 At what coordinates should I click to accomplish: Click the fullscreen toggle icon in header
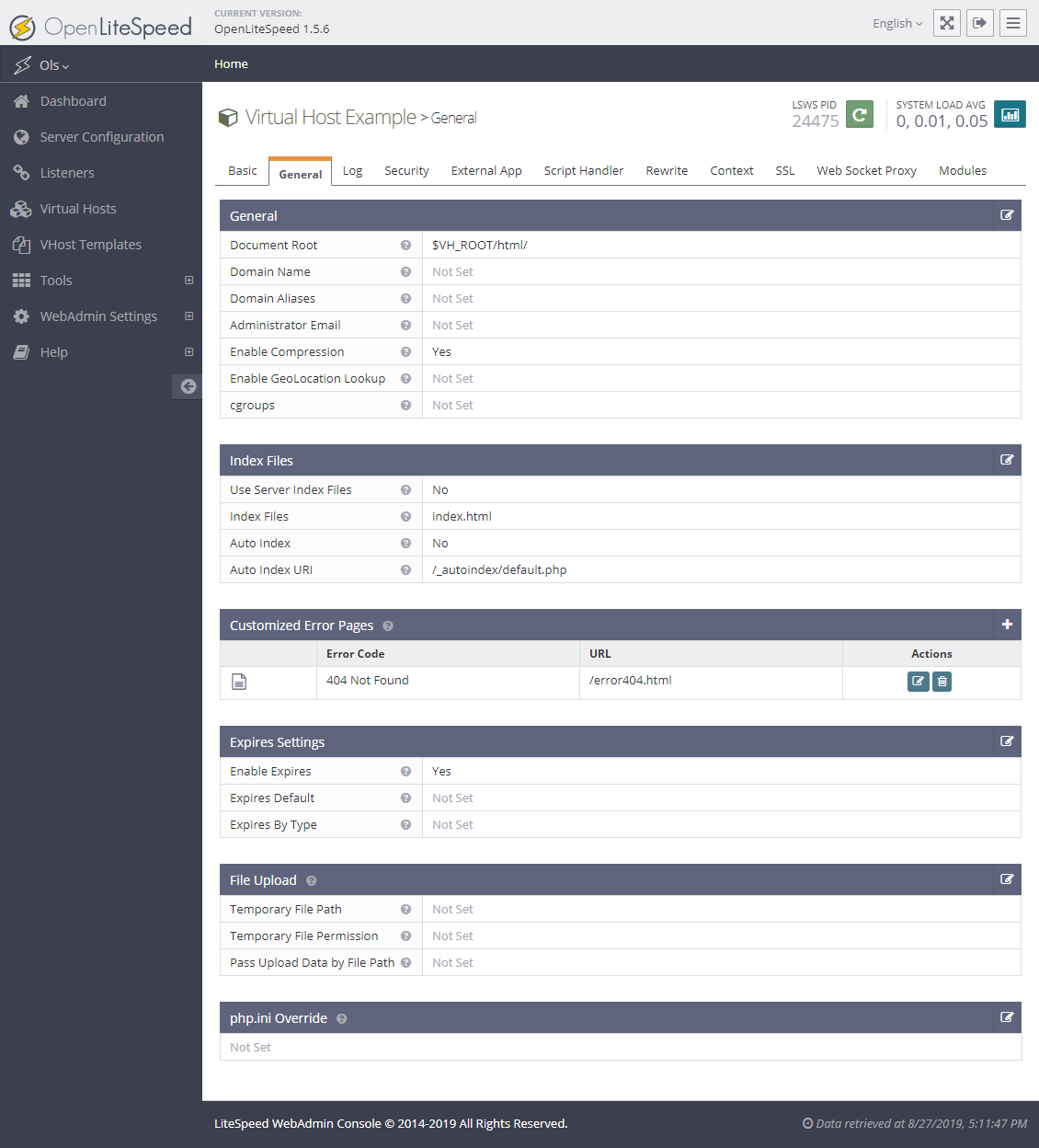coord(947,23)
